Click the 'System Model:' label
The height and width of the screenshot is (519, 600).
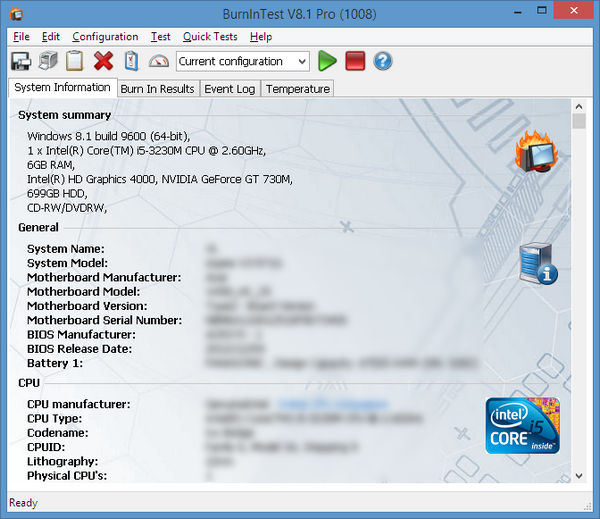point(67,263)
